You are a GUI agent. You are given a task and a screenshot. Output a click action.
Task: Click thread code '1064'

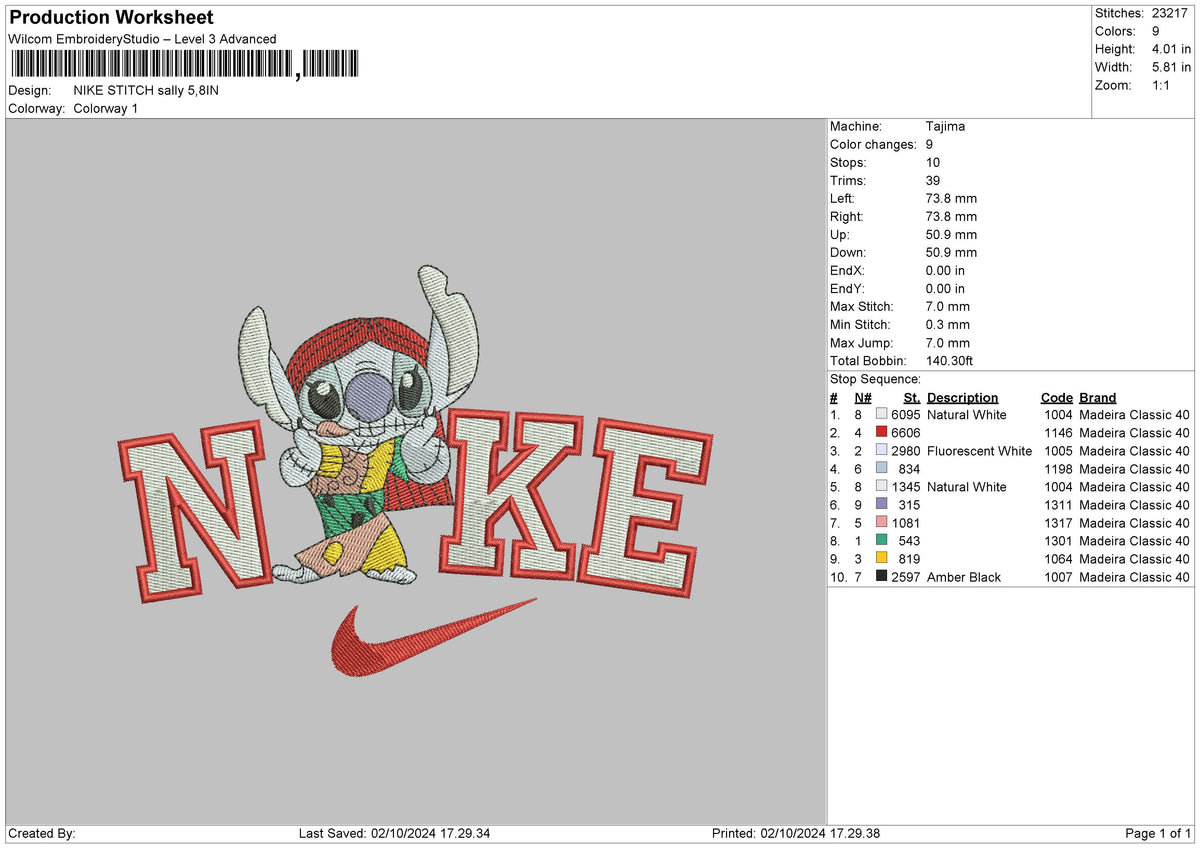[1059, 559]
